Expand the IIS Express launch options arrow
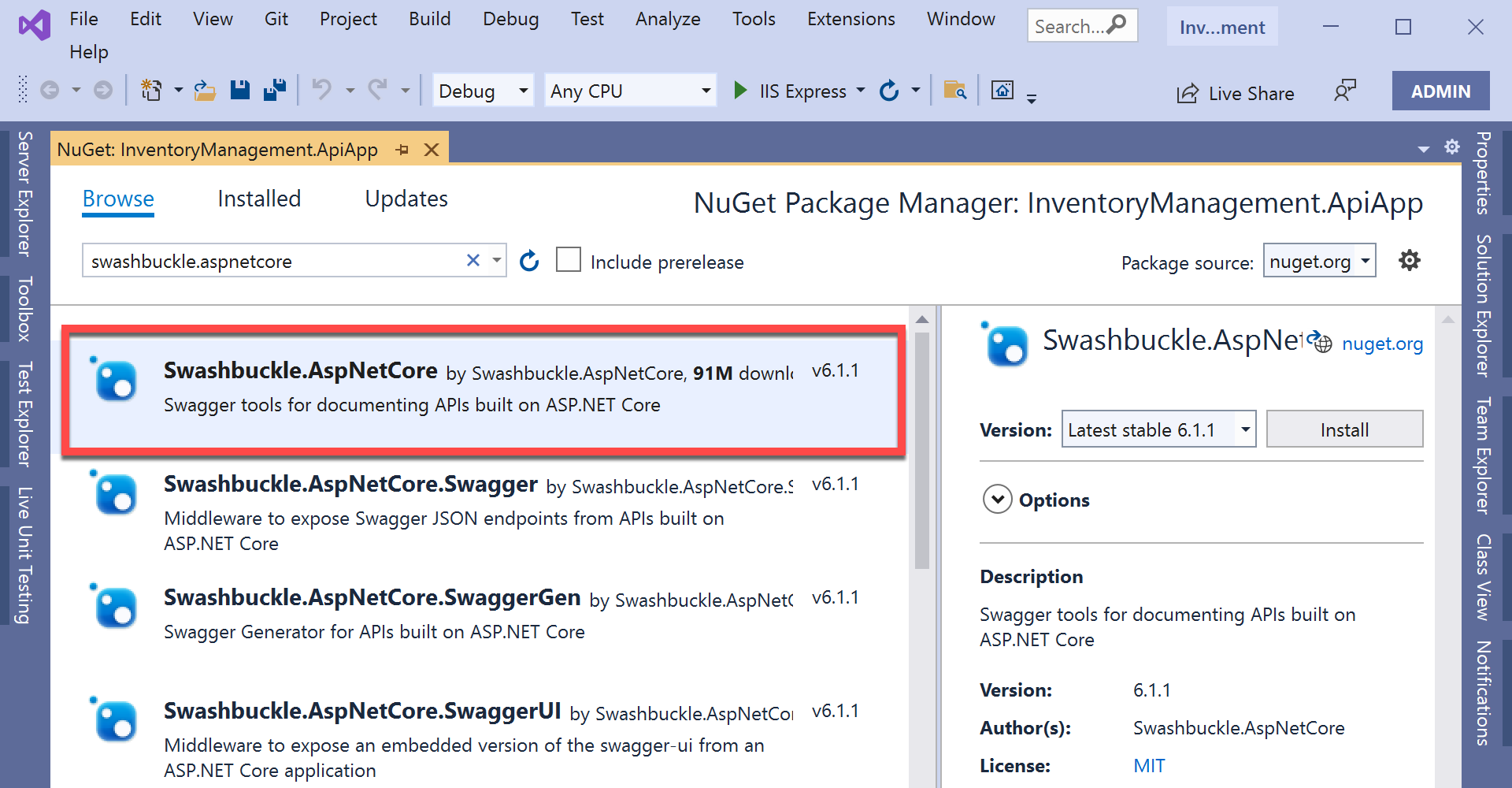1512x788 pixels. point(861,91)
